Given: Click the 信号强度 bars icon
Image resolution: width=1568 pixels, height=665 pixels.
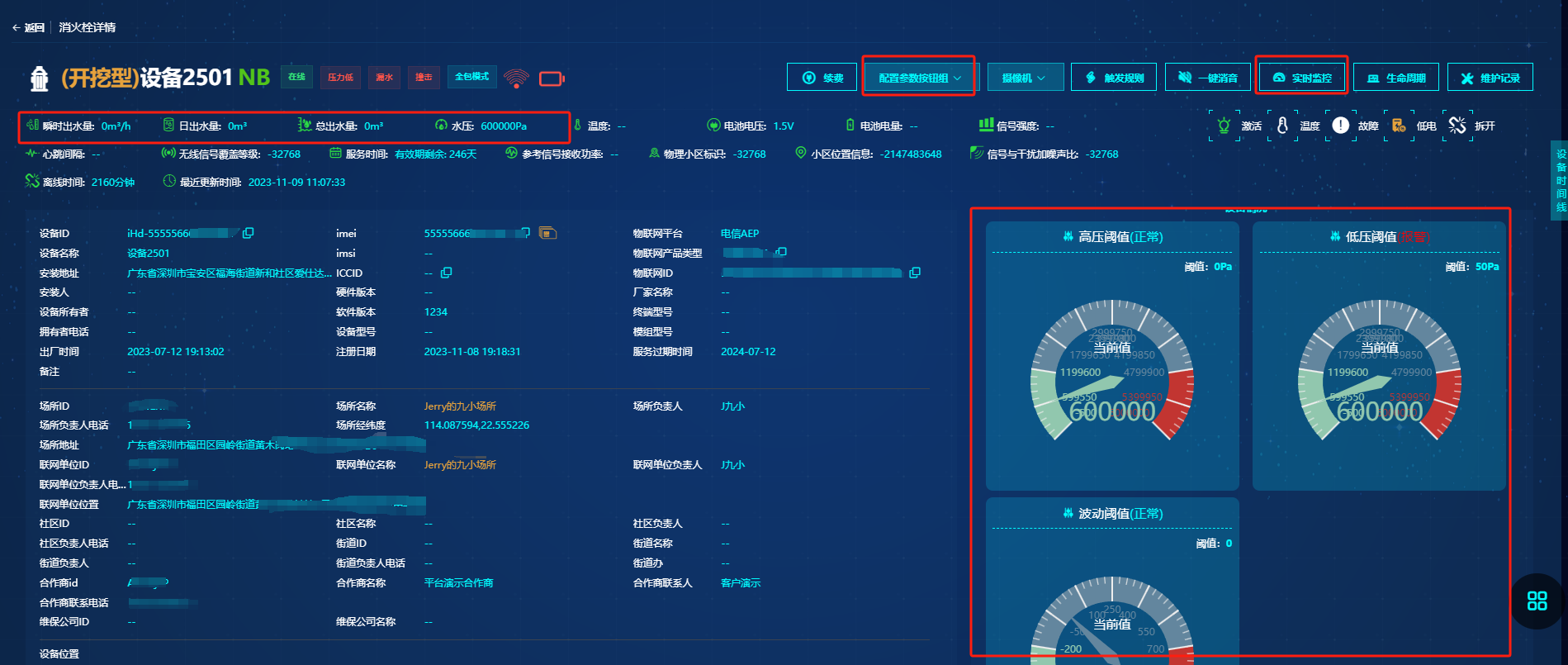Looking at the screenshot, I should (986, 125).
